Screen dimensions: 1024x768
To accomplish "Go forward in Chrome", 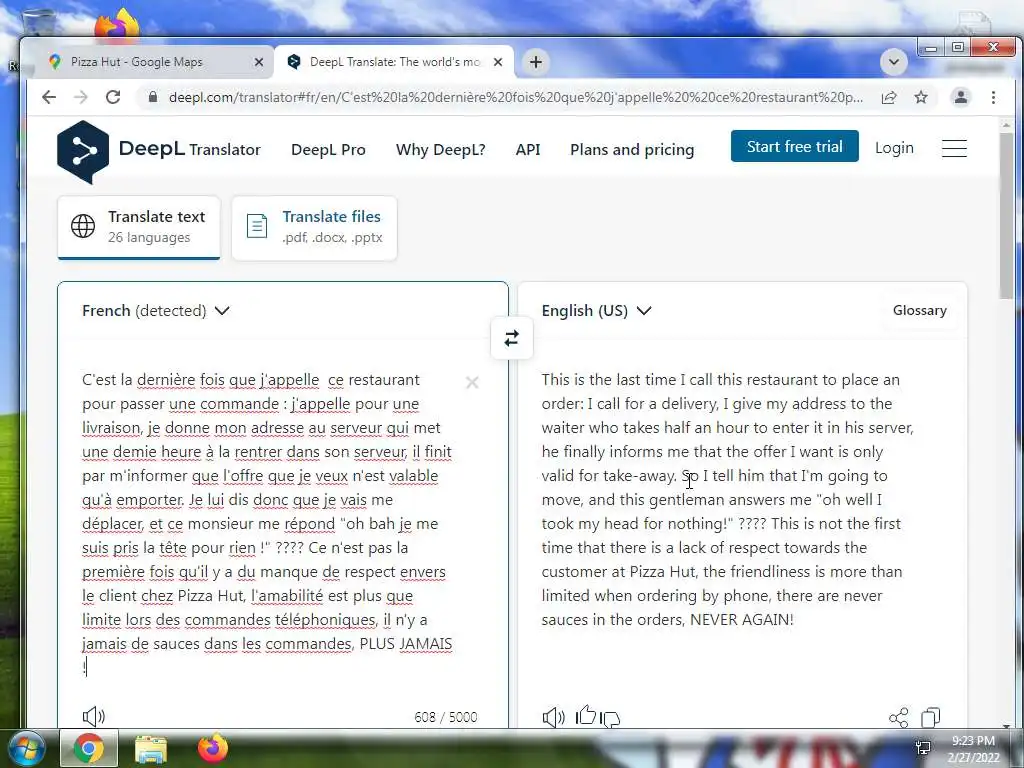I will pos(81,97).
